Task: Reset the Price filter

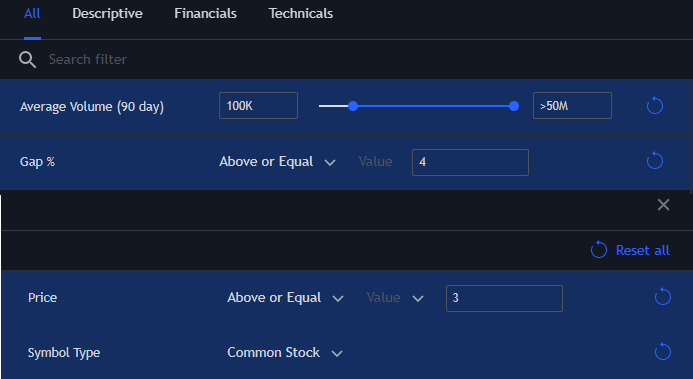Action: coord(663,297)
